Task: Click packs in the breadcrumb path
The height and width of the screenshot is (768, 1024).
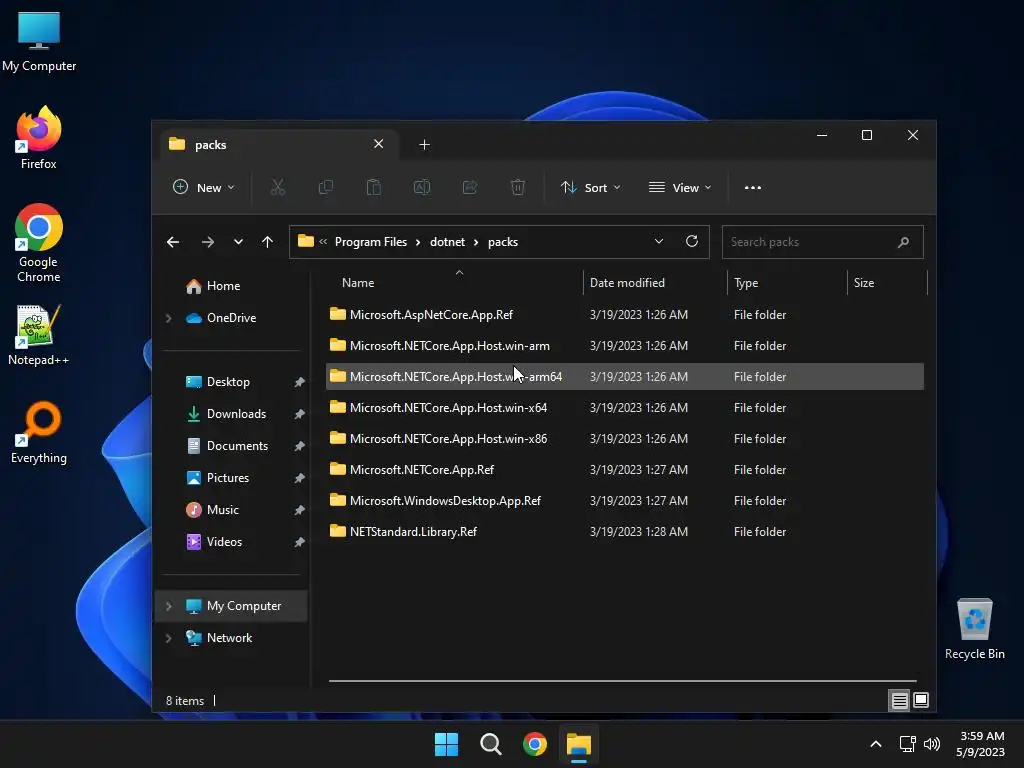Action: click(x=503, y=242)
